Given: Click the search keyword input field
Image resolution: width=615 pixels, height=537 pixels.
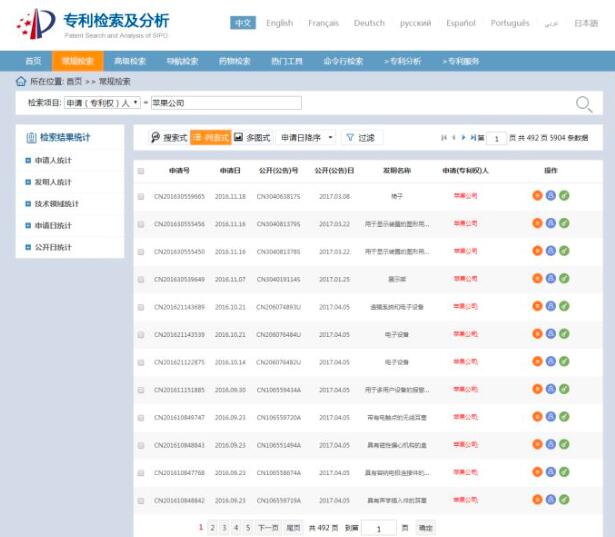Looking at the screenshot, I should point(225,103).
